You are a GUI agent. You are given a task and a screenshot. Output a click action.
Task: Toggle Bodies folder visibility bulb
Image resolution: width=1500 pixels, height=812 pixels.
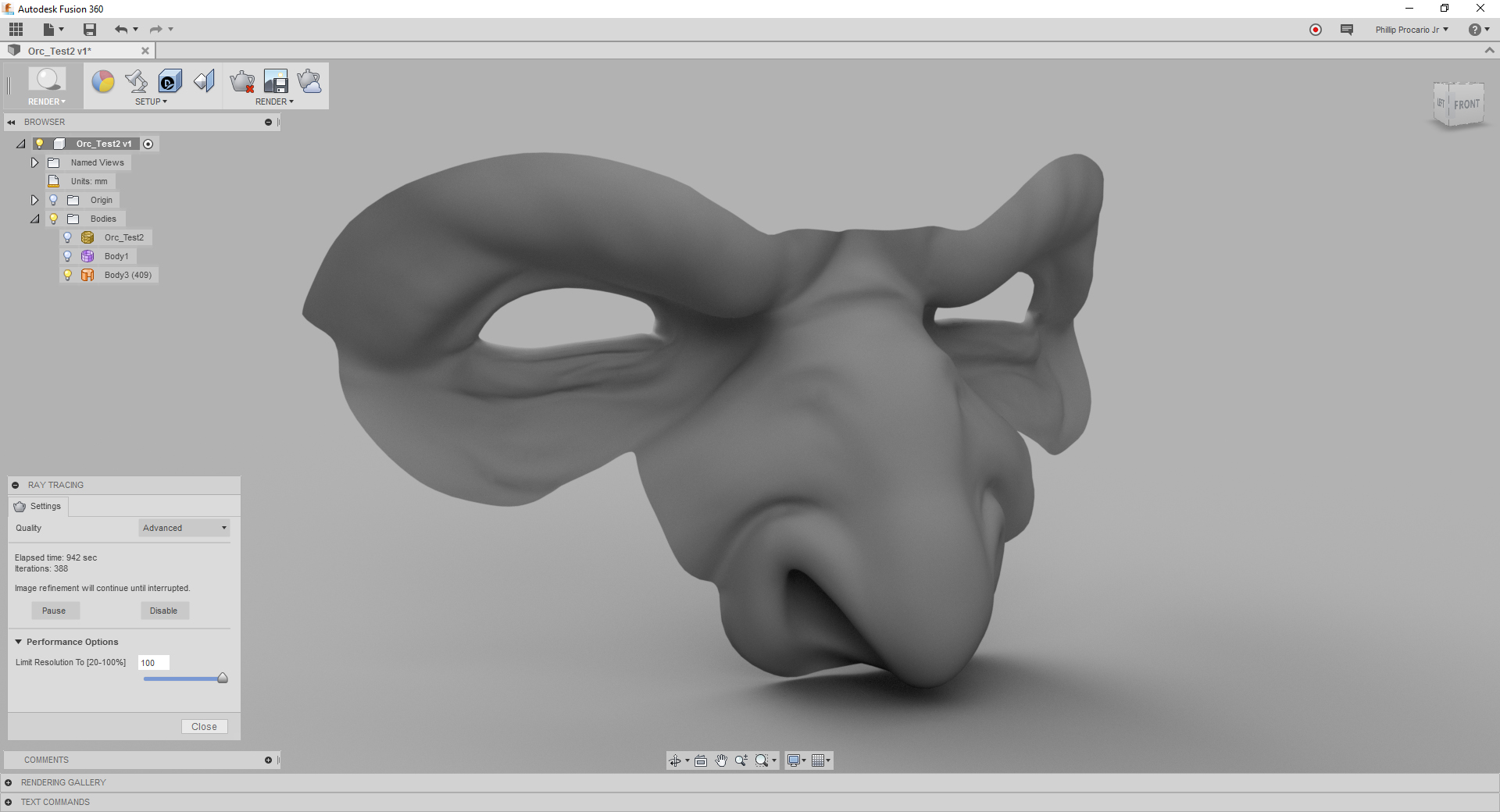[x=53, y=219]
